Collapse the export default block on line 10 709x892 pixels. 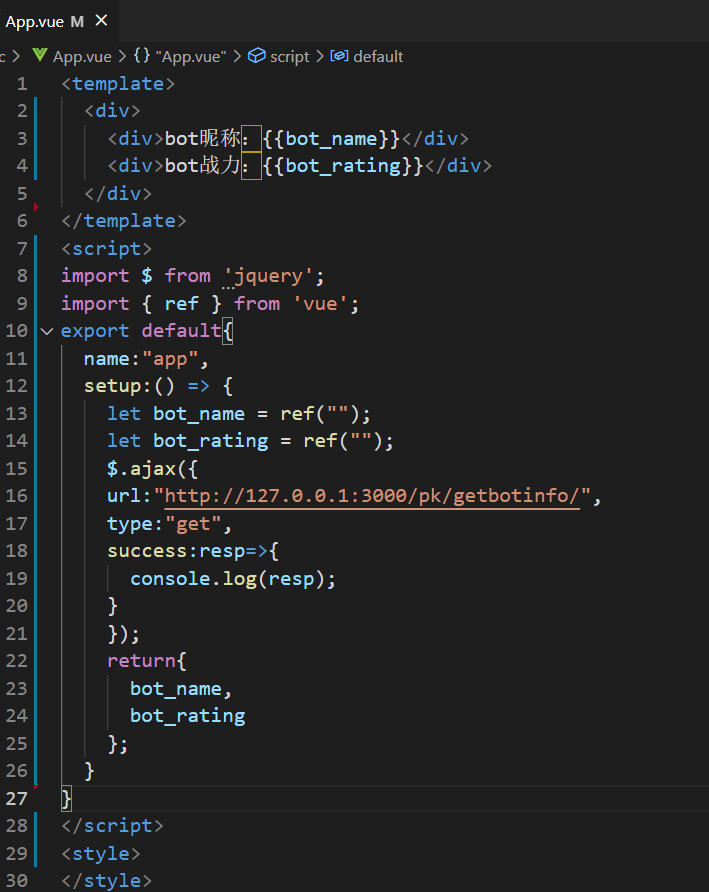tap(46, 331)
